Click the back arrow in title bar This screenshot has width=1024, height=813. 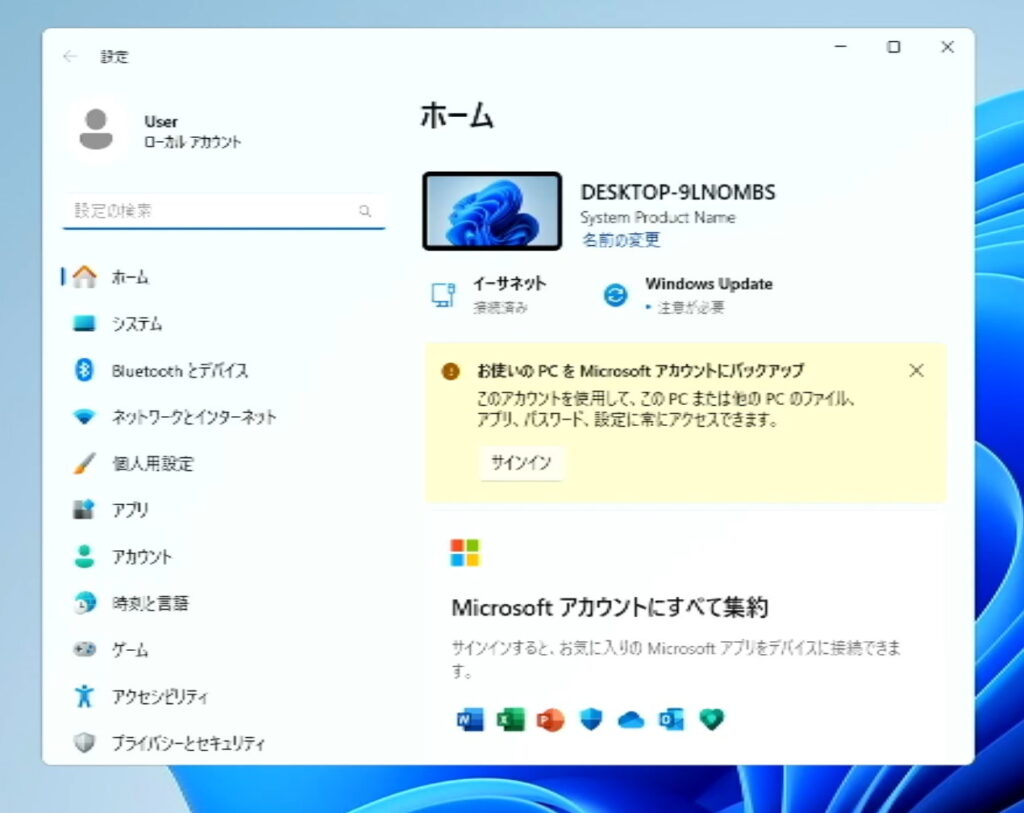[70, 57]
